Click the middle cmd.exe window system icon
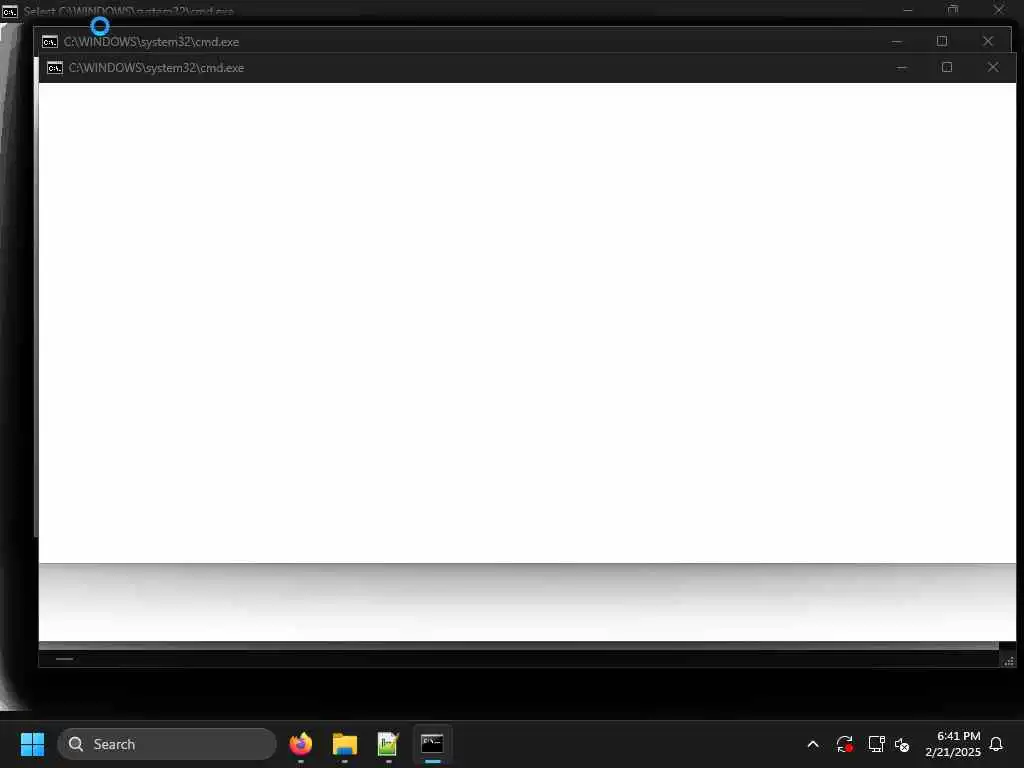This screenshot has height=768, width=1024. [50, 42]
